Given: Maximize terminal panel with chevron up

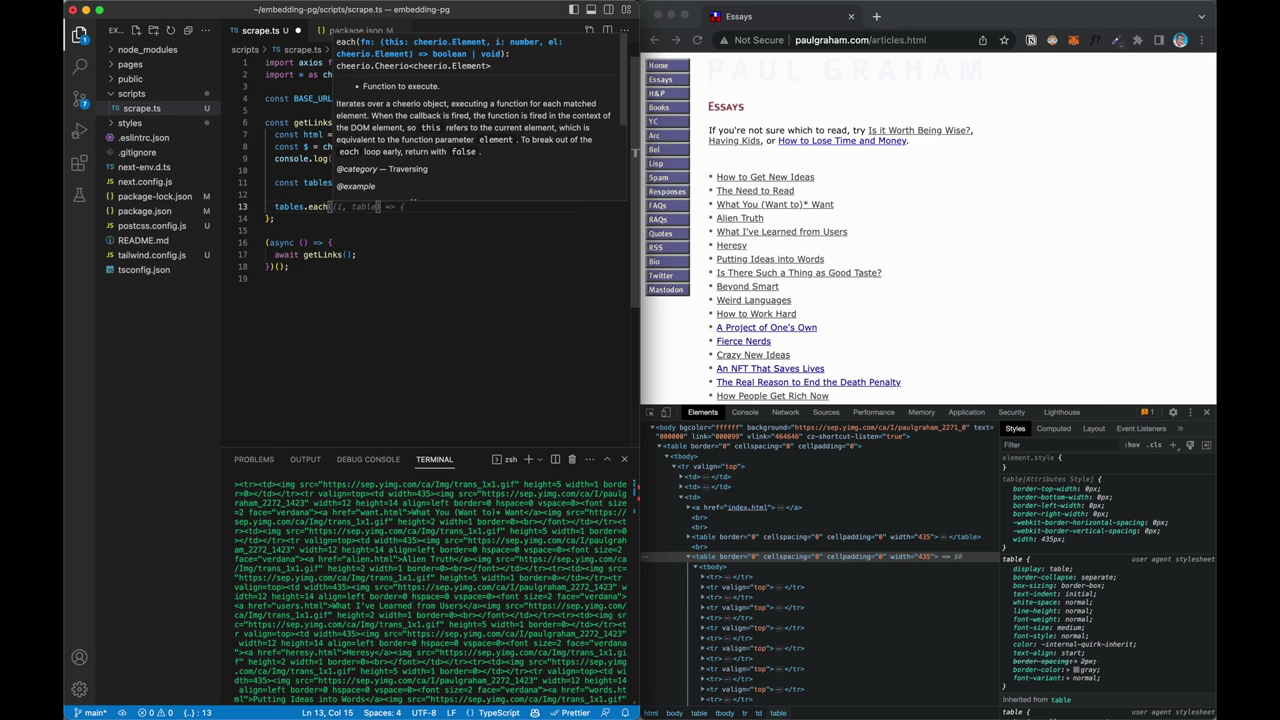Looking at the screenshot, I should pyautogui.click(x=607, y=459).
